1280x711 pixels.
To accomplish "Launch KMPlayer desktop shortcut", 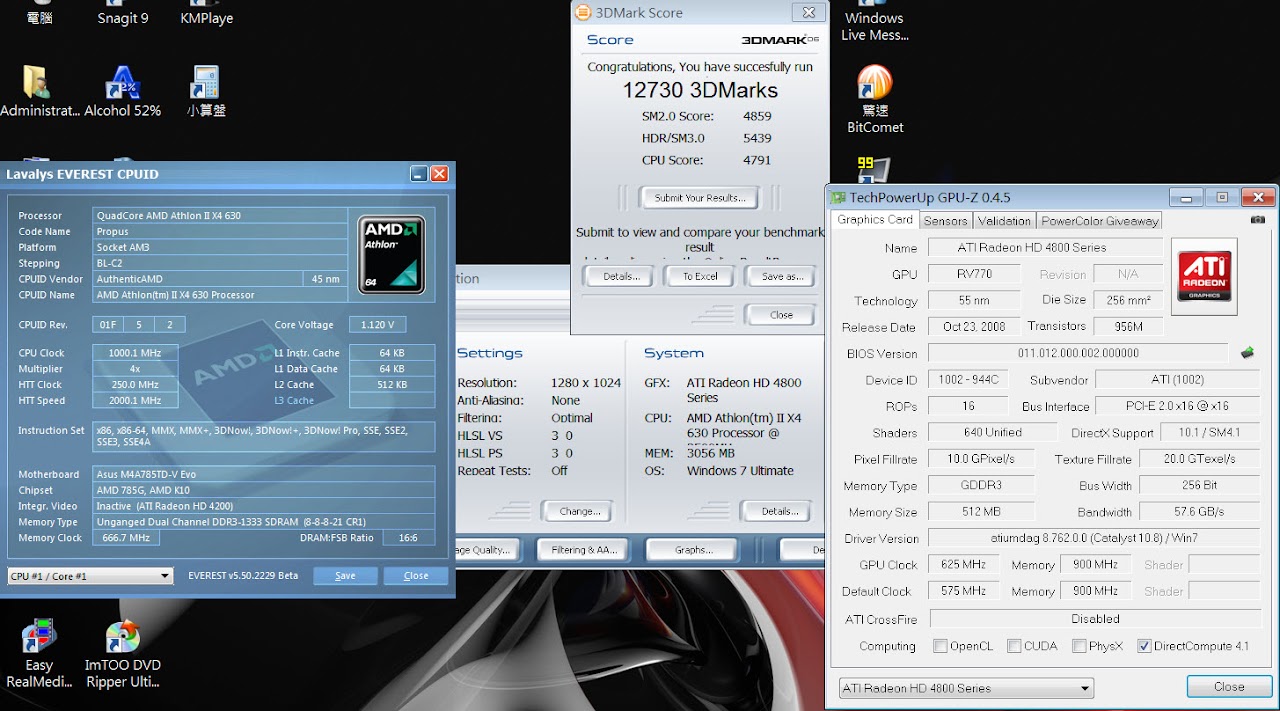I will pos(206,14).
